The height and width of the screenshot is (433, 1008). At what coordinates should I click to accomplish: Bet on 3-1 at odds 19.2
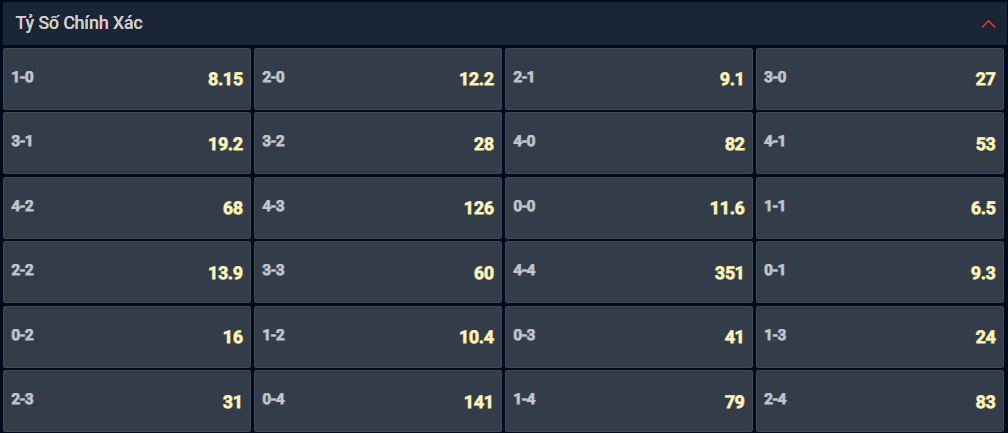(x=127, y=143)
